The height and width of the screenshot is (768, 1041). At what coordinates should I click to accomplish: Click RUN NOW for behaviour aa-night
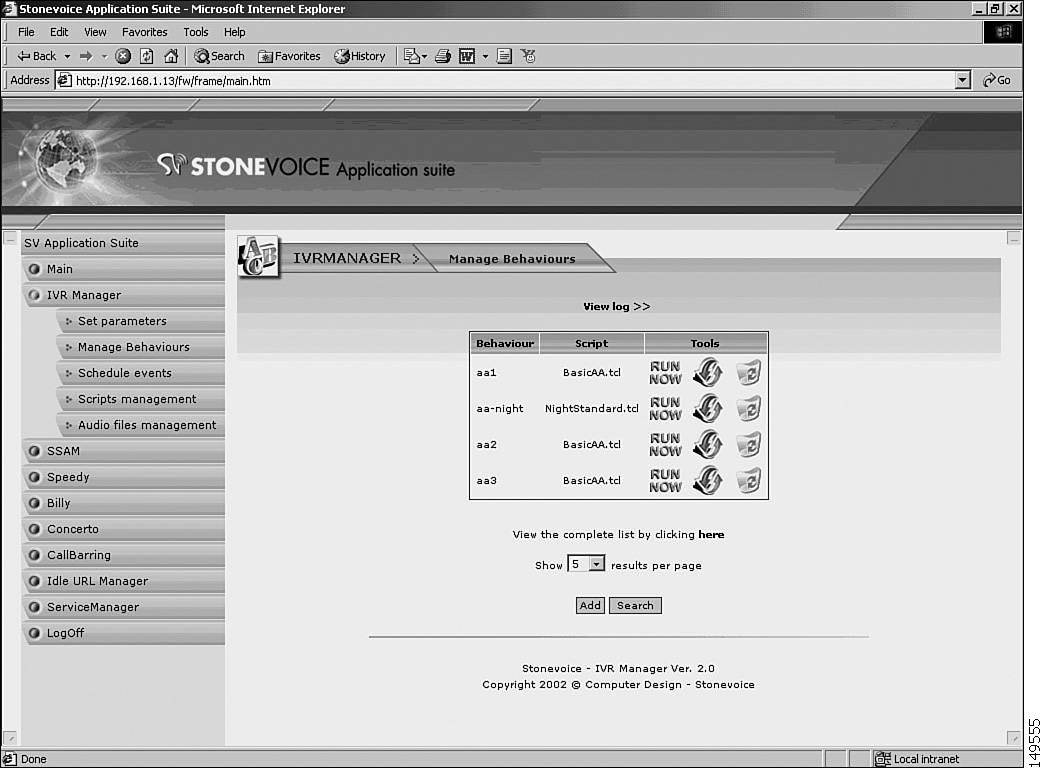[665, 408]
